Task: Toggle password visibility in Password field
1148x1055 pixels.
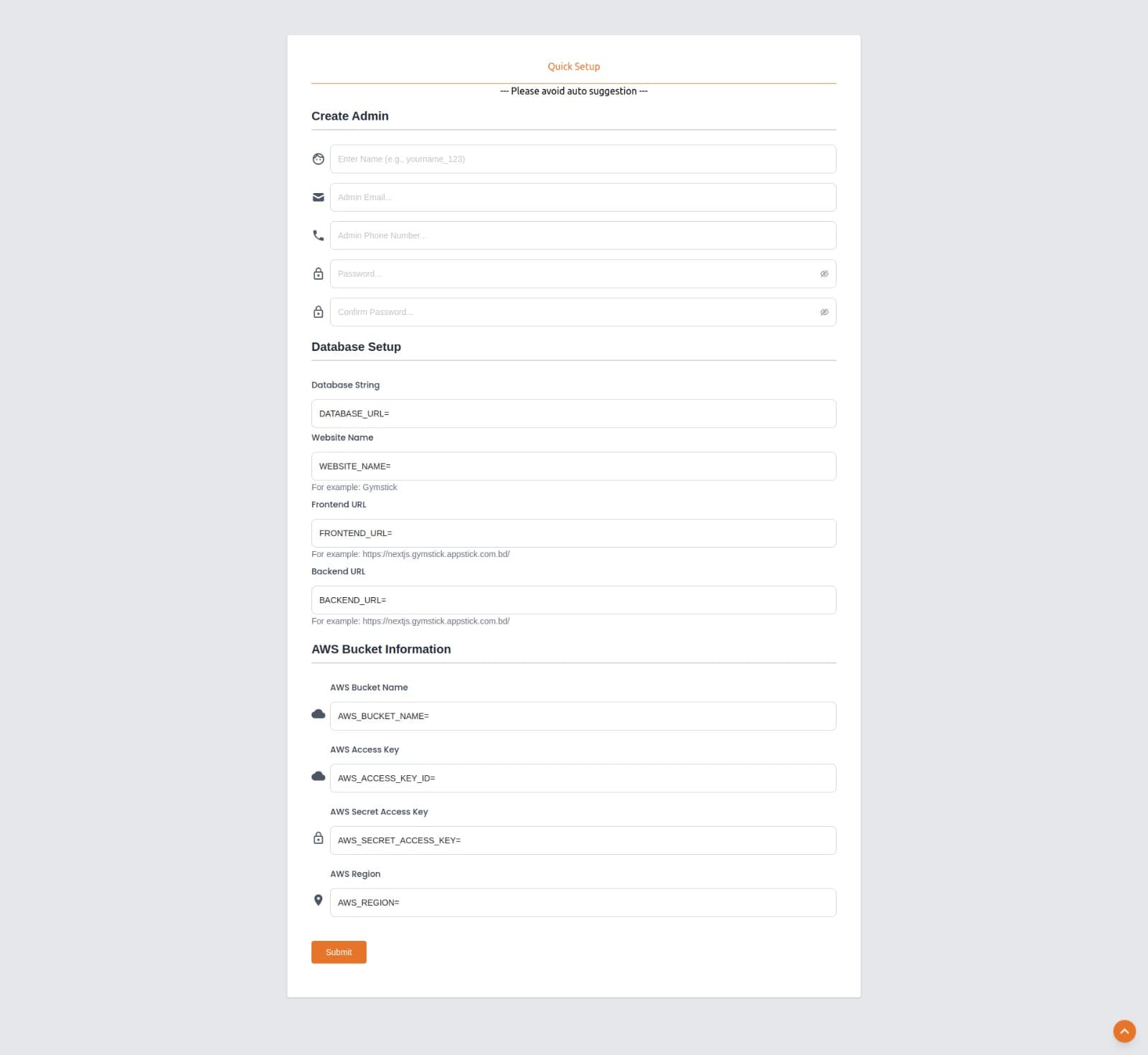Action: 824,274
